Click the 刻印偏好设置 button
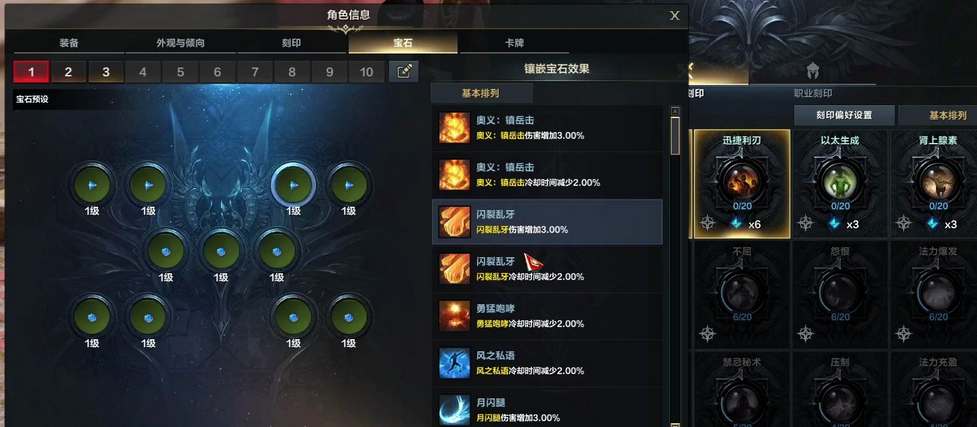Screen dimensions: 977x427 point(844,115)
